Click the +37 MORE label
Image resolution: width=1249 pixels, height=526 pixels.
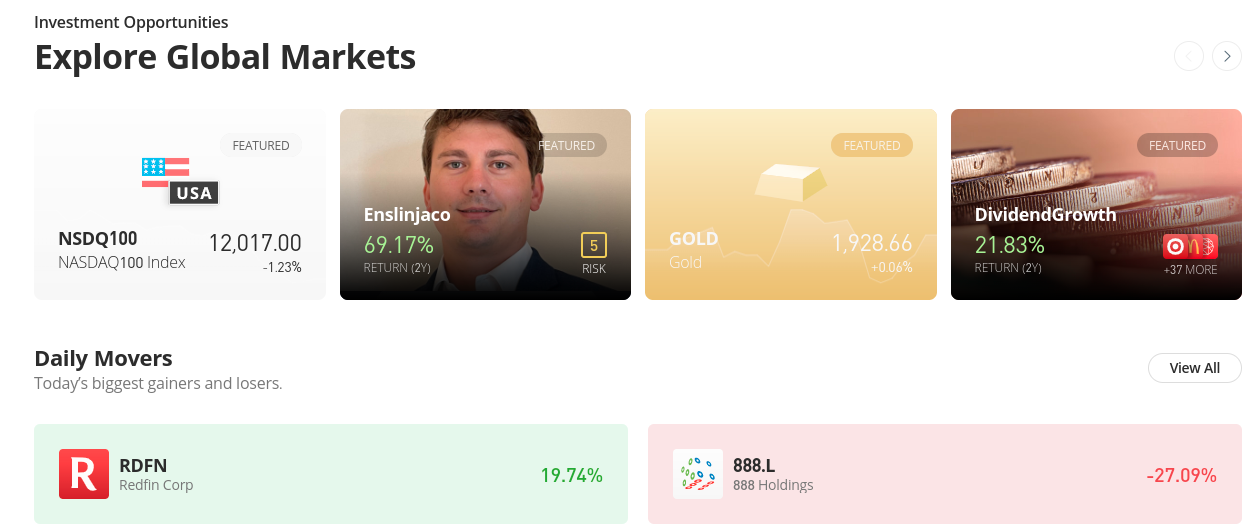pyautogui.click(x=1190, y=269)
